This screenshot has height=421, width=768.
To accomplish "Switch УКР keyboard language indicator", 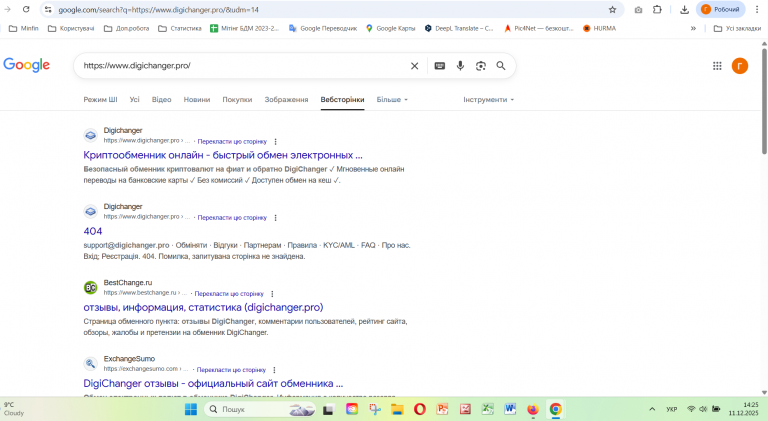I will 672,409.
